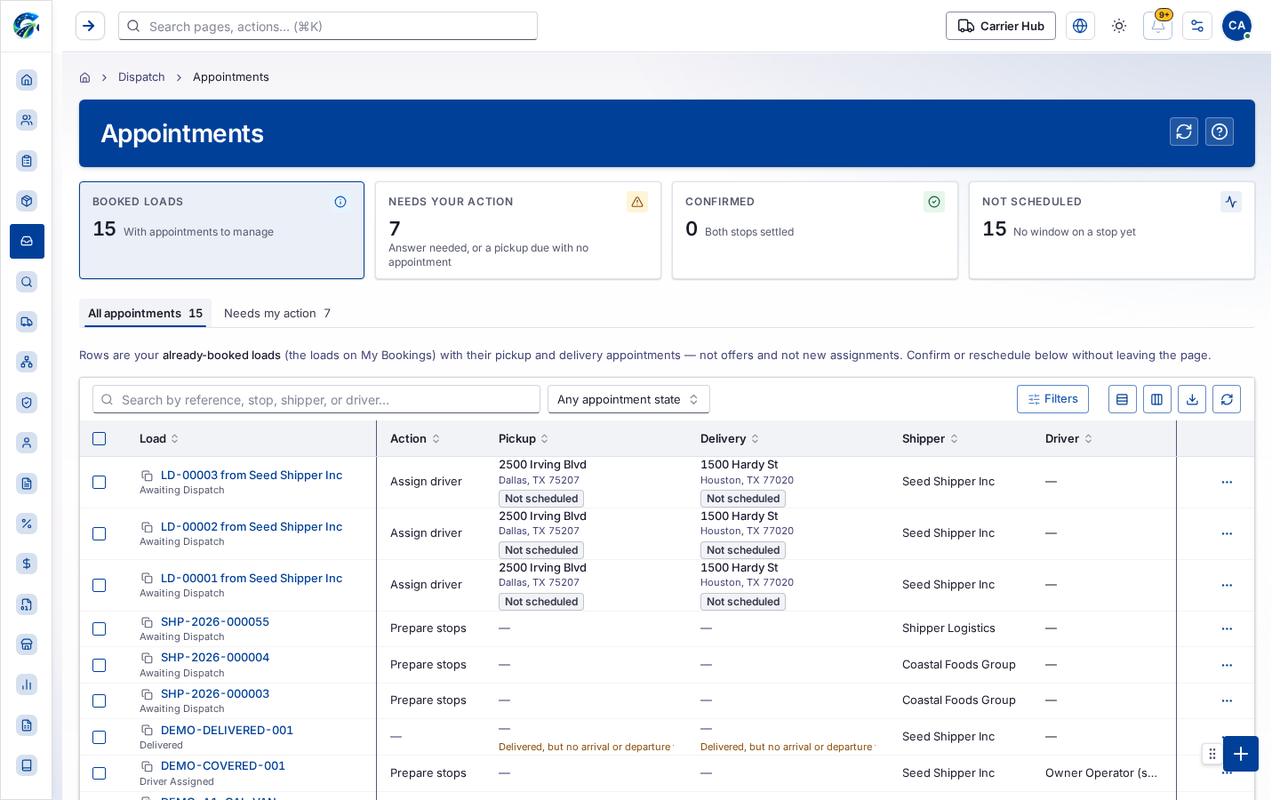Sort by the Shipper column header
The image size is (1280, 800).
pyautogui.click(x=930, y=439)
